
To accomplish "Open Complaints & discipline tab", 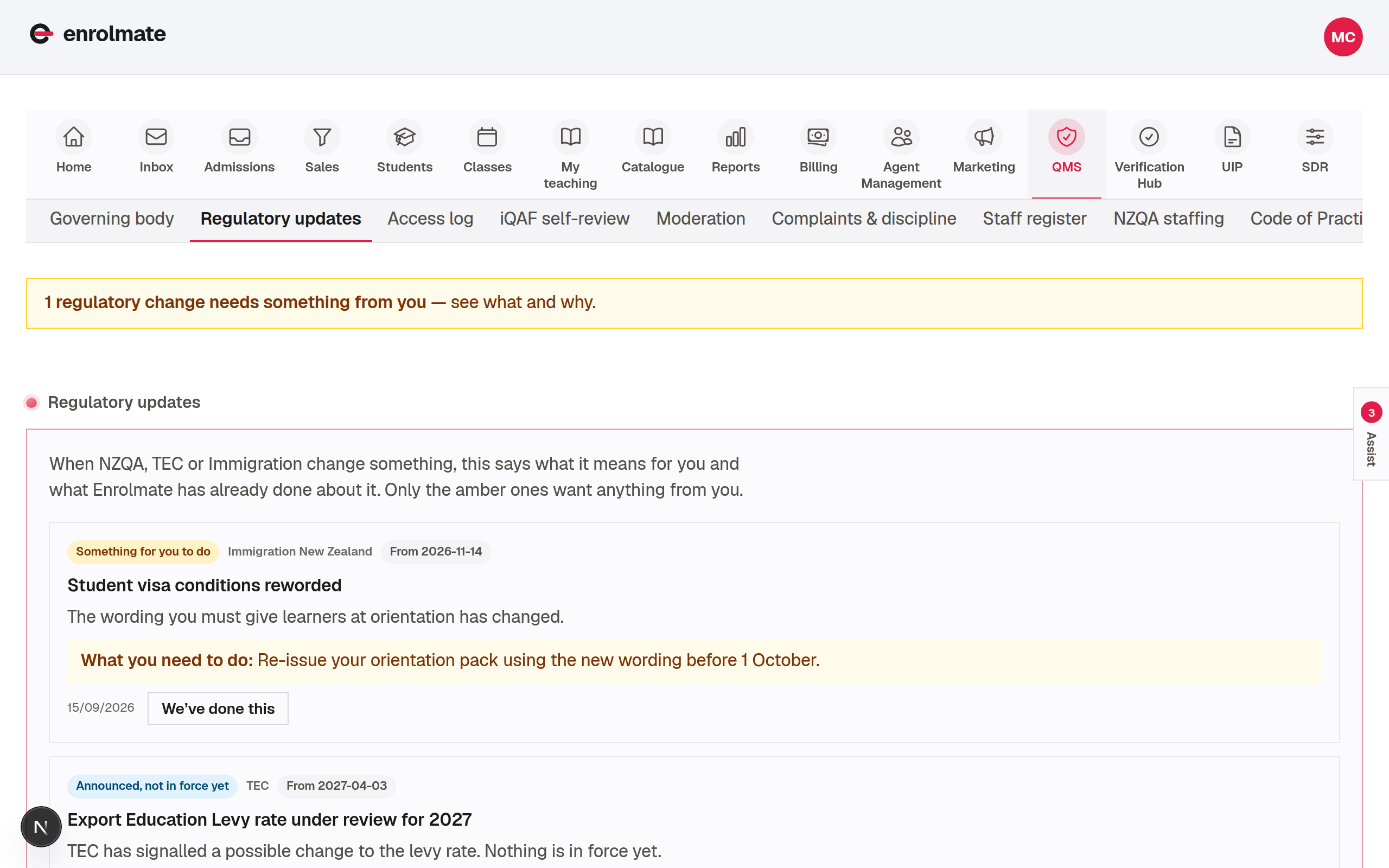I will [x=864, y=219].
